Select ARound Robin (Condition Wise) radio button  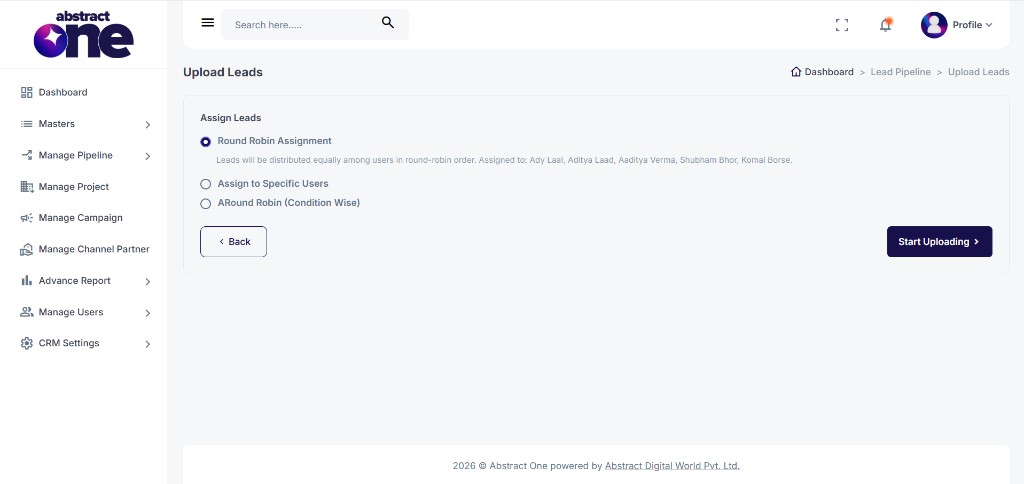pos(206,203)
